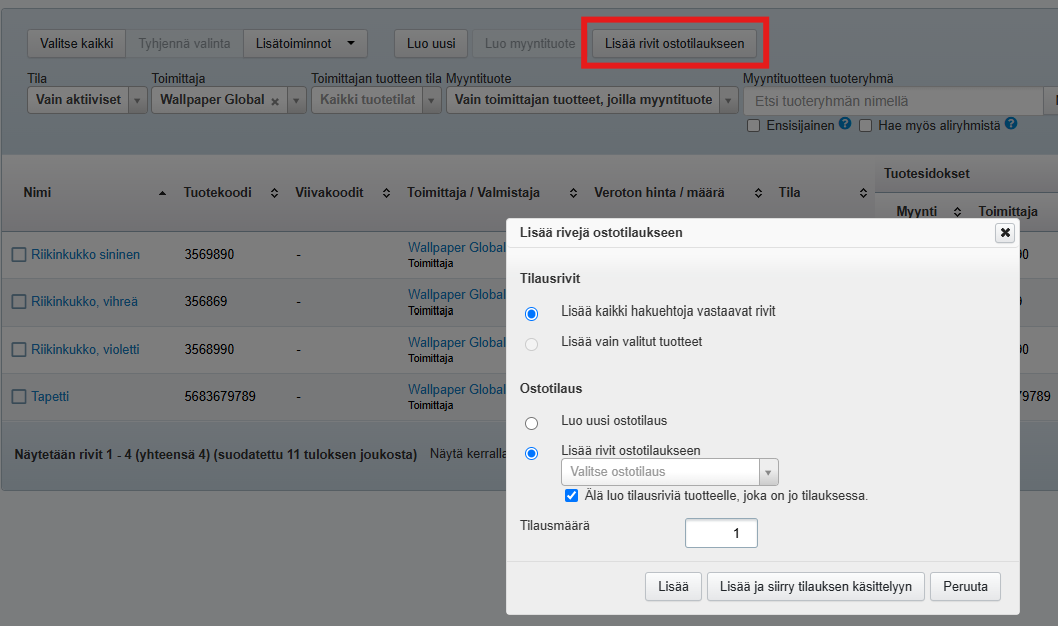Click help icon next to Ensisijainen
The image size is (1058, 626).
point(845,125)
